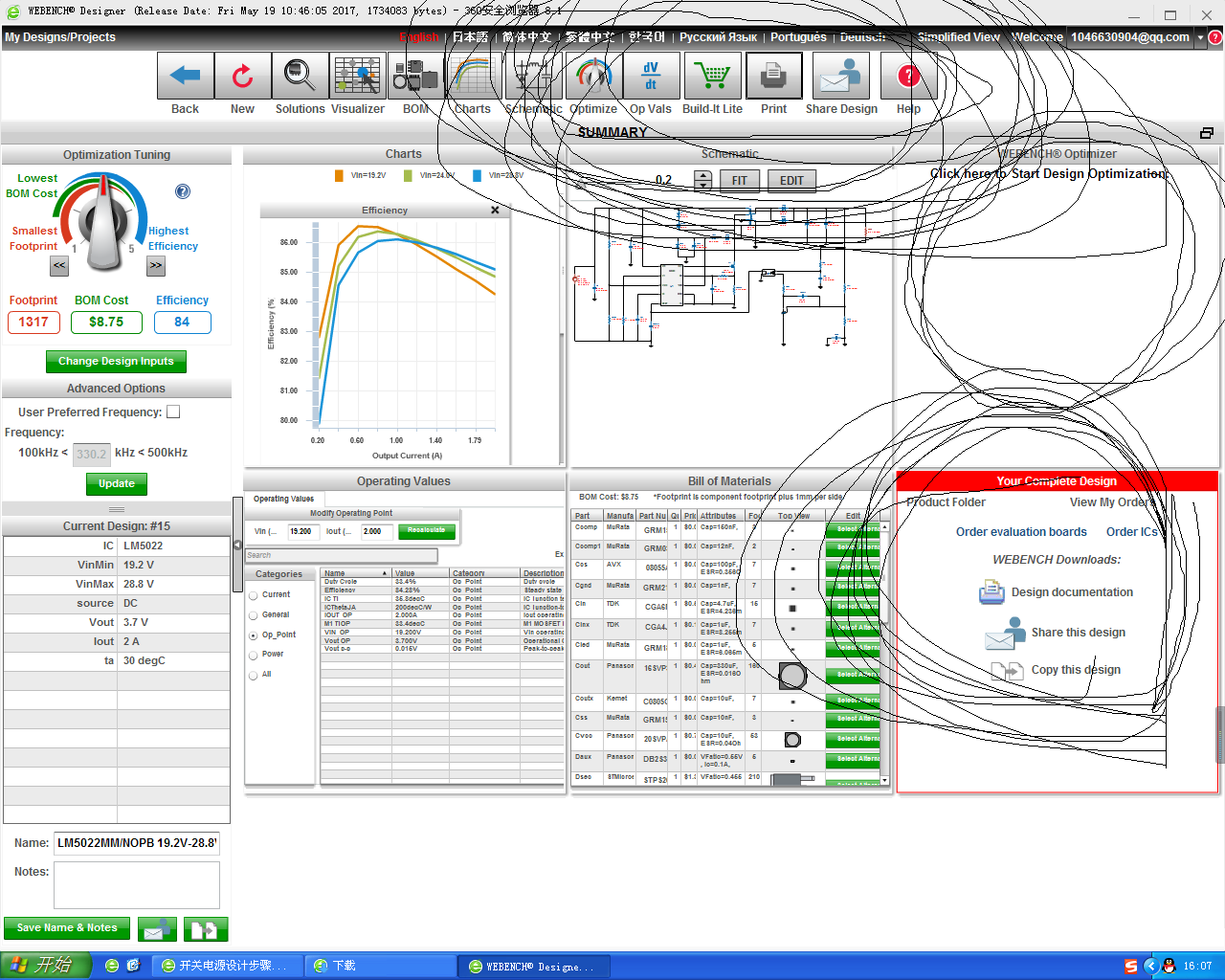The width and height of the screenshot is (1225, 980).
Task: Click the email icon beside Save Name & Notes
Action: coord(157,928)
